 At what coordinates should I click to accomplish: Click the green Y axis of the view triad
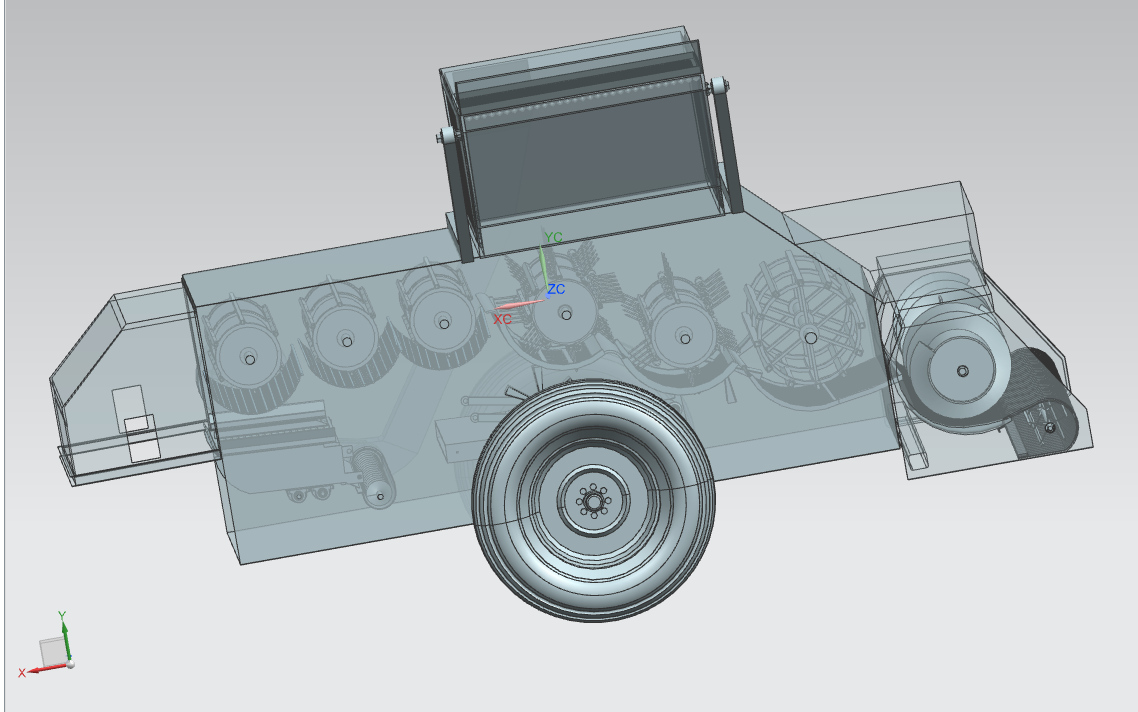pyautogui.click(x=65, y=639)
